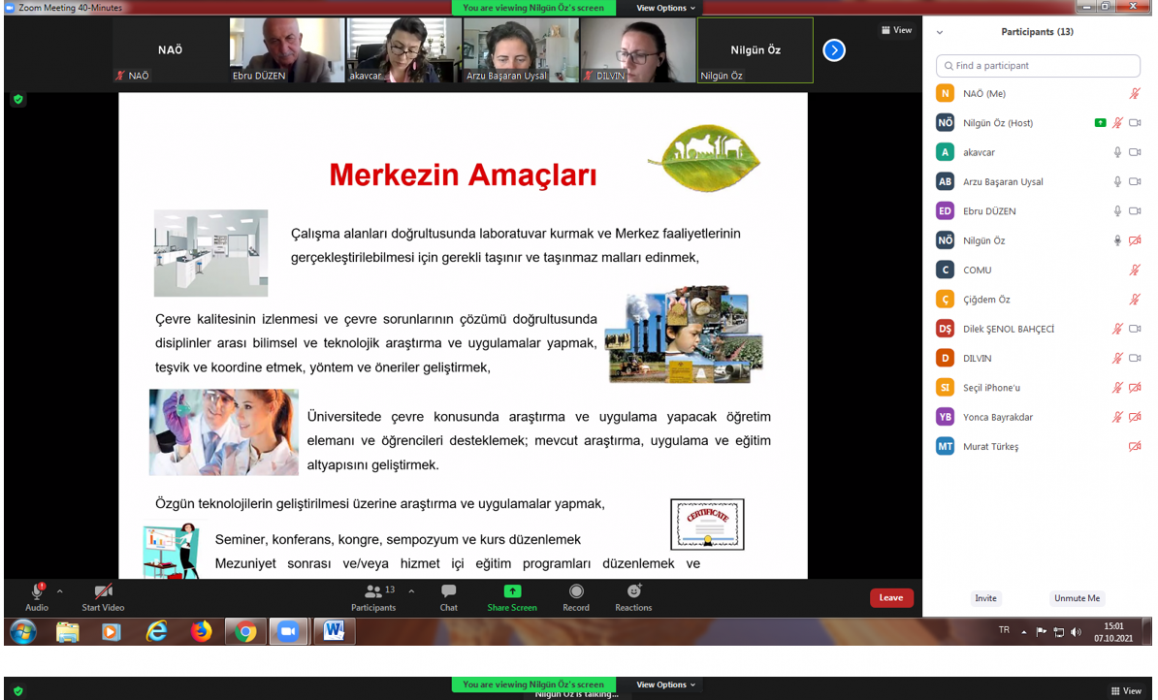Click the Participants icon in toolbar

[x=373, y=592]
